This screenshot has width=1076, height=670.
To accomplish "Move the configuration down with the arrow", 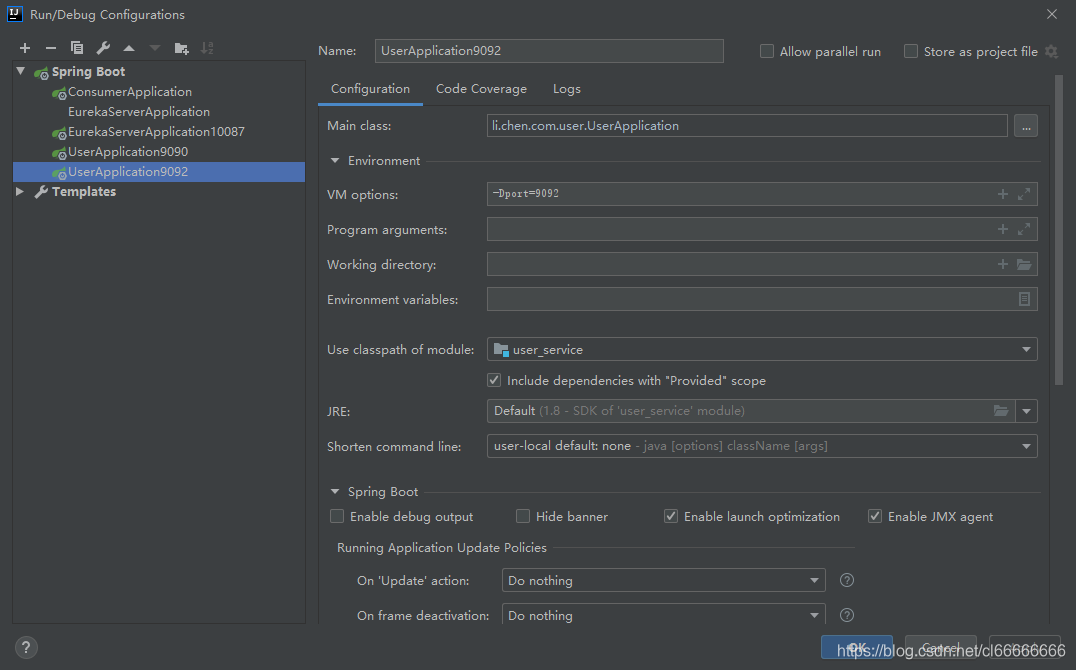I will pos(155,48).
